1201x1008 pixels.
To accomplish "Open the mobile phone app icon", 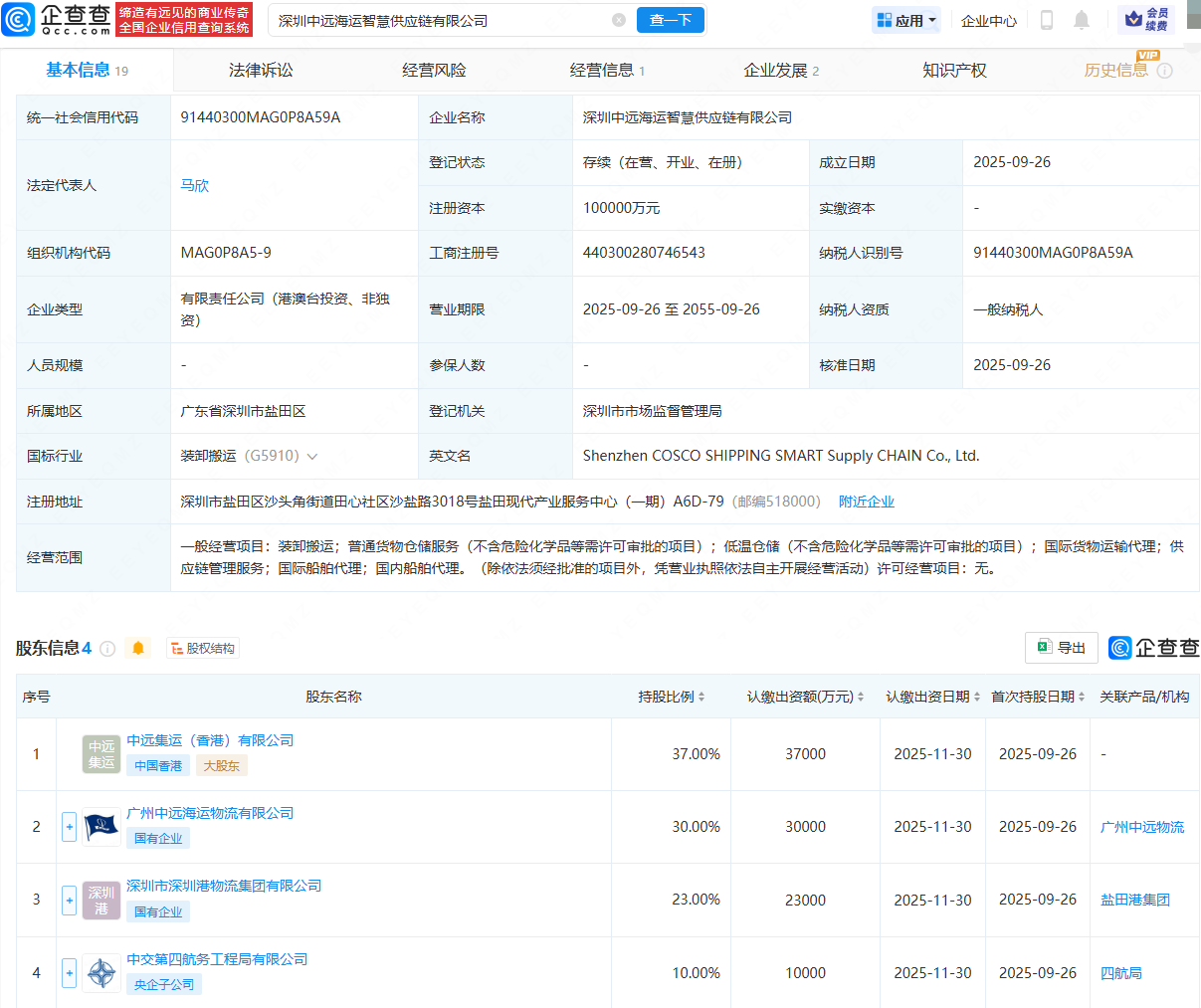I will (x=1046, y=20).
